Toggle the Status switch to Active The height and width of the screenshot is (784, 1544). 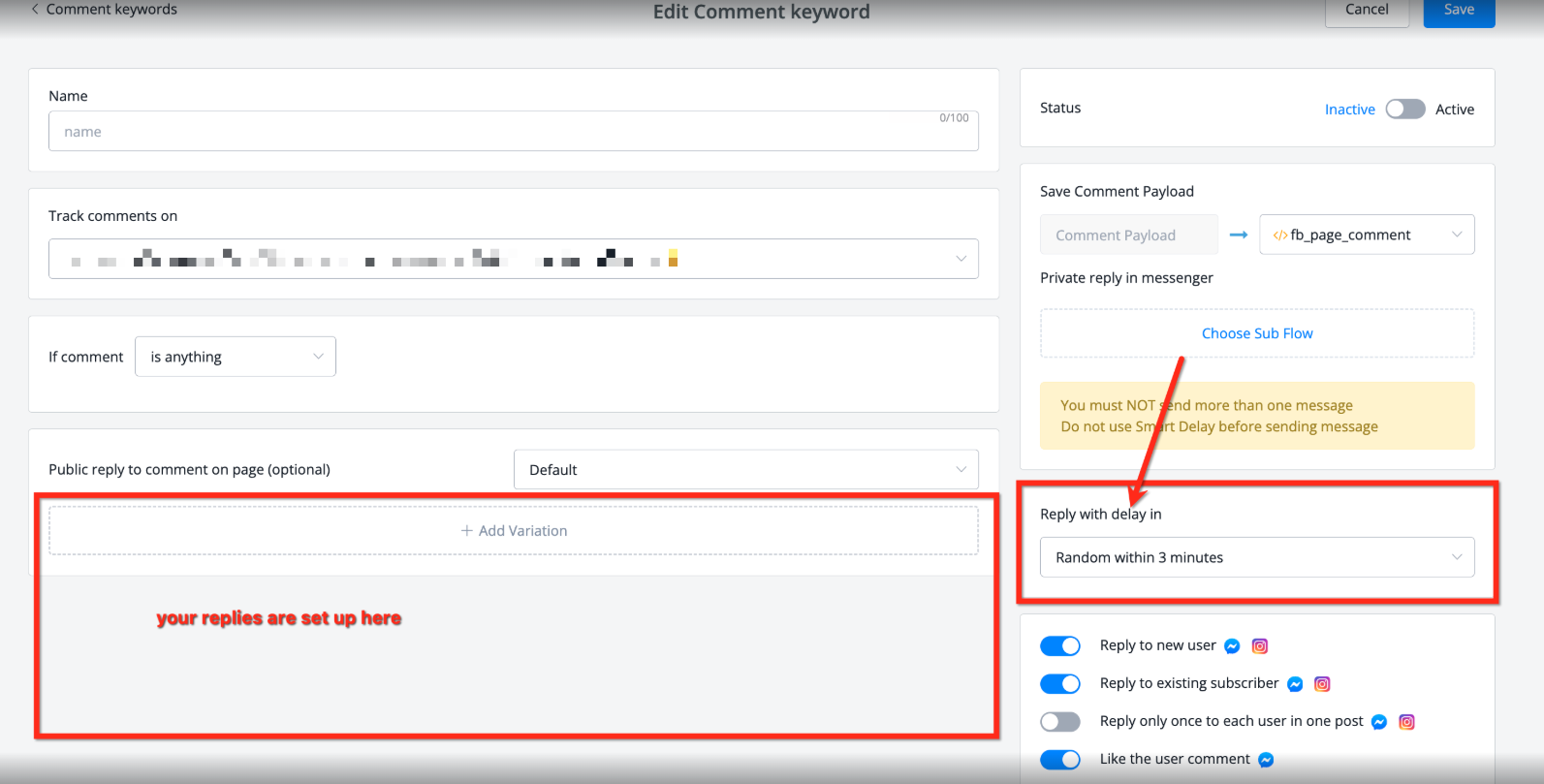click(x=1404, y=110)
